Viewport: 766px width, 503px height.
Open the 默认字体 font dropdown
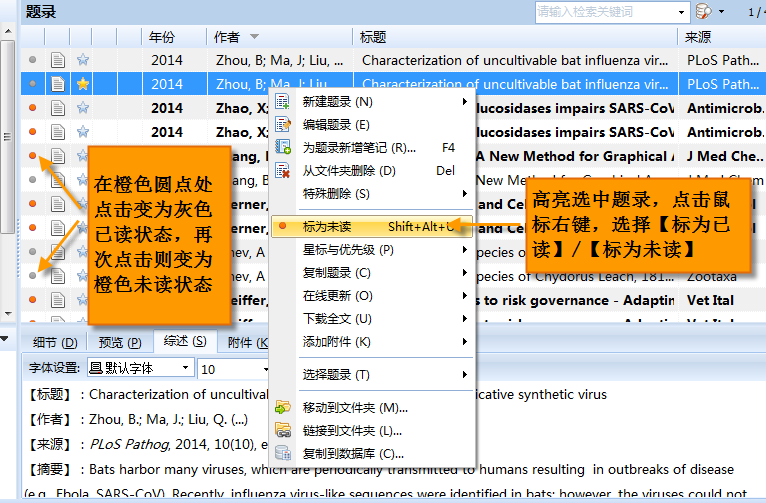186,368
